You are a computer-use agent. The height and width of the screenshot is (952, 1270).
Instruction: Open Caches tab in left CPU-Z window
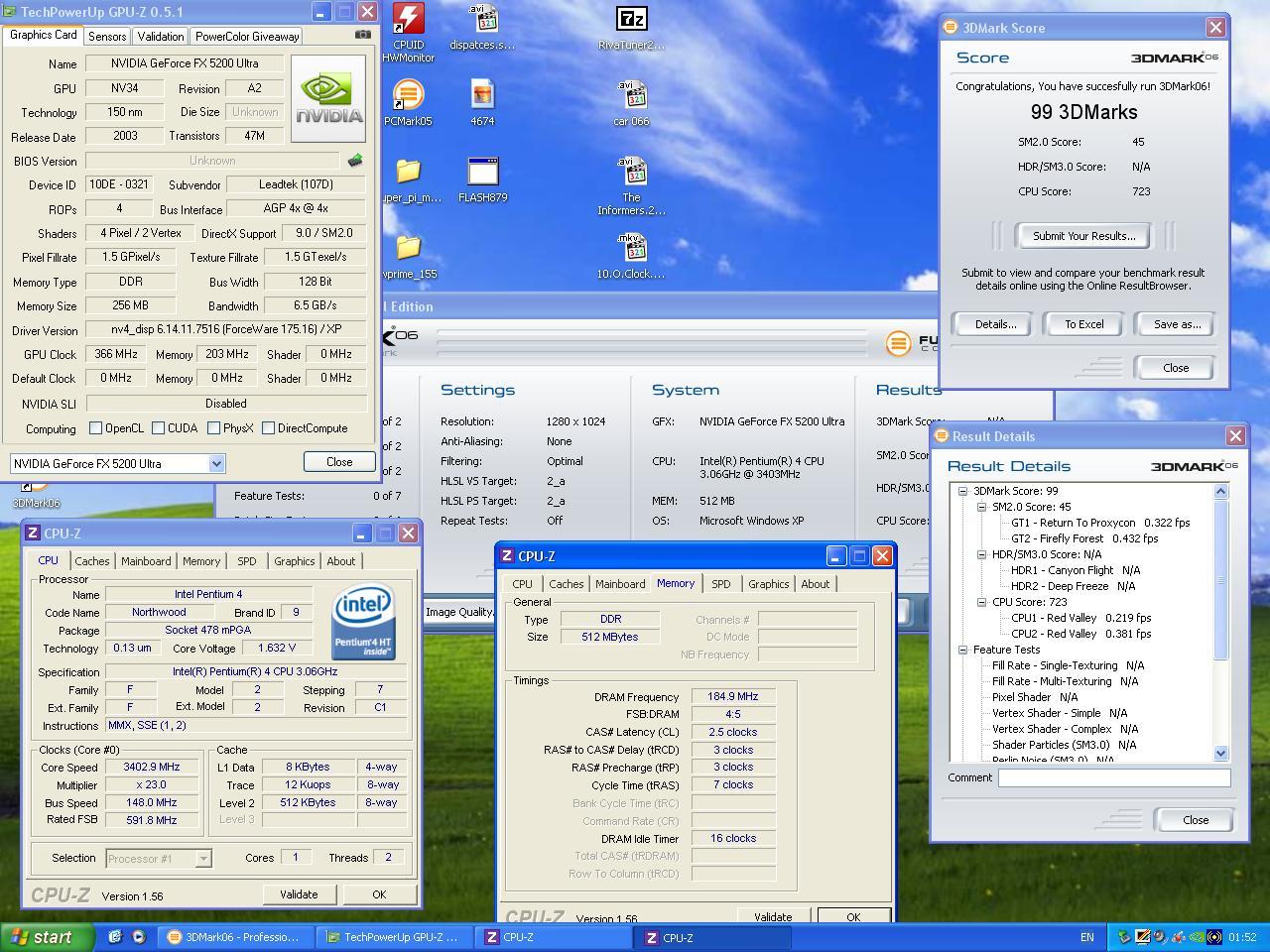[92, 561]
